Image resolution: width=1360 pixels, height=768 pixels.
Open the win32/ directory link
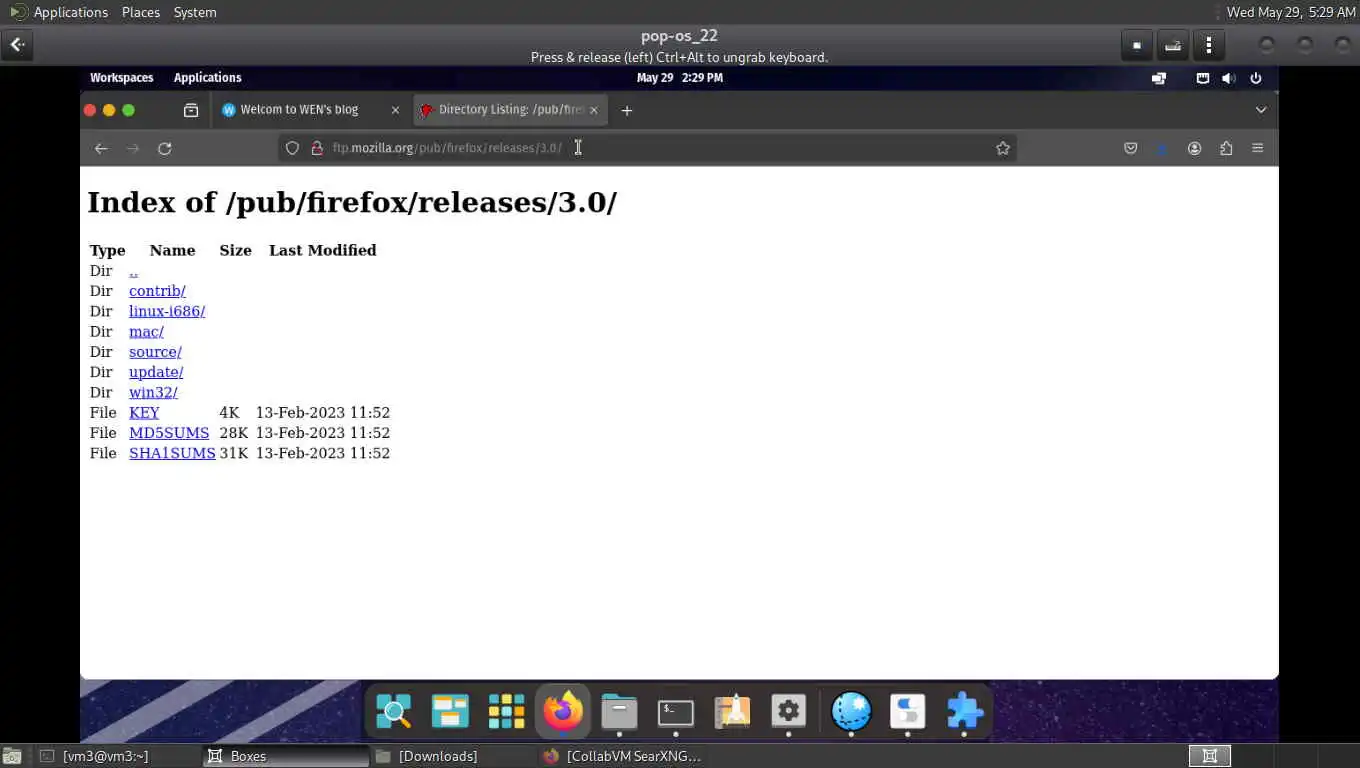pos(153,392)
